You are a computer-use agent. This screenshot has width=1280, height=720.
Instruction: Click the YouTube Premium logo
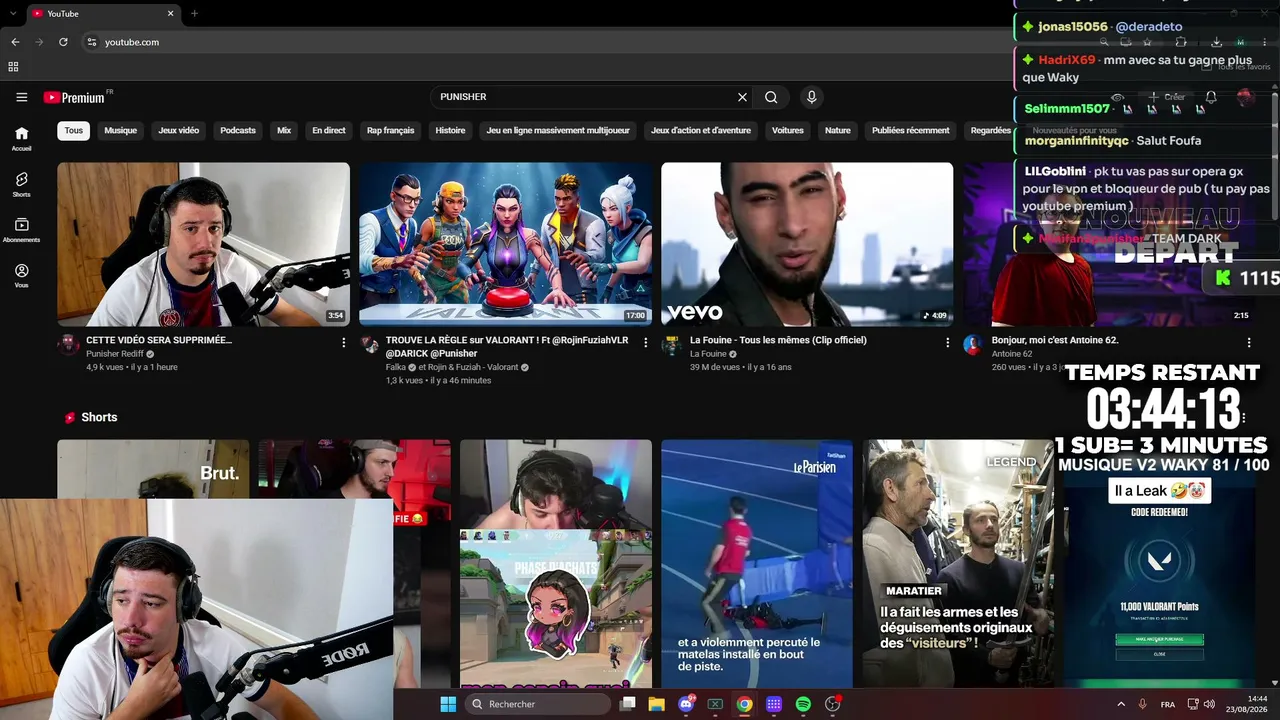pos(74,97)
